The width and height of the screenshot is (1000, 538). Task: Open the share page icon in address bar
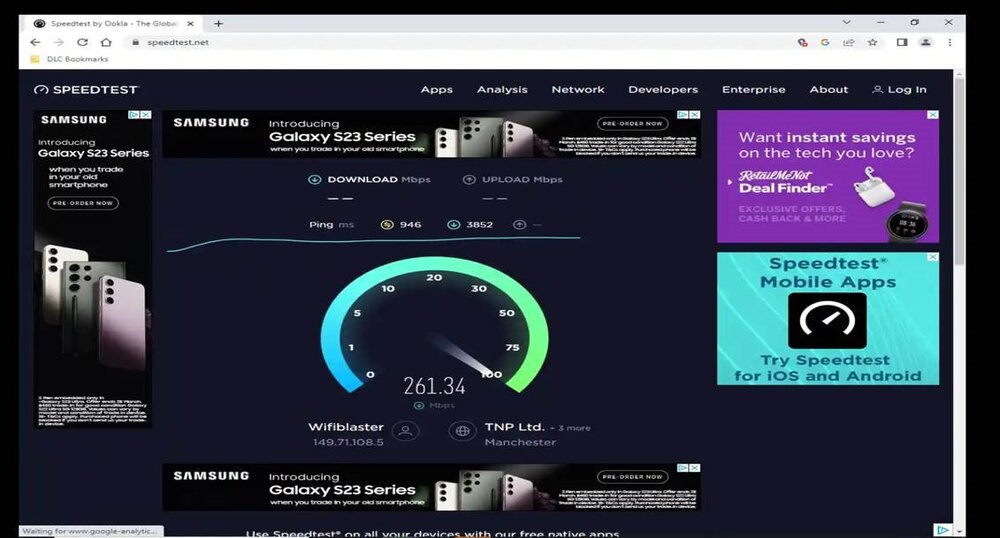[849, 42]
